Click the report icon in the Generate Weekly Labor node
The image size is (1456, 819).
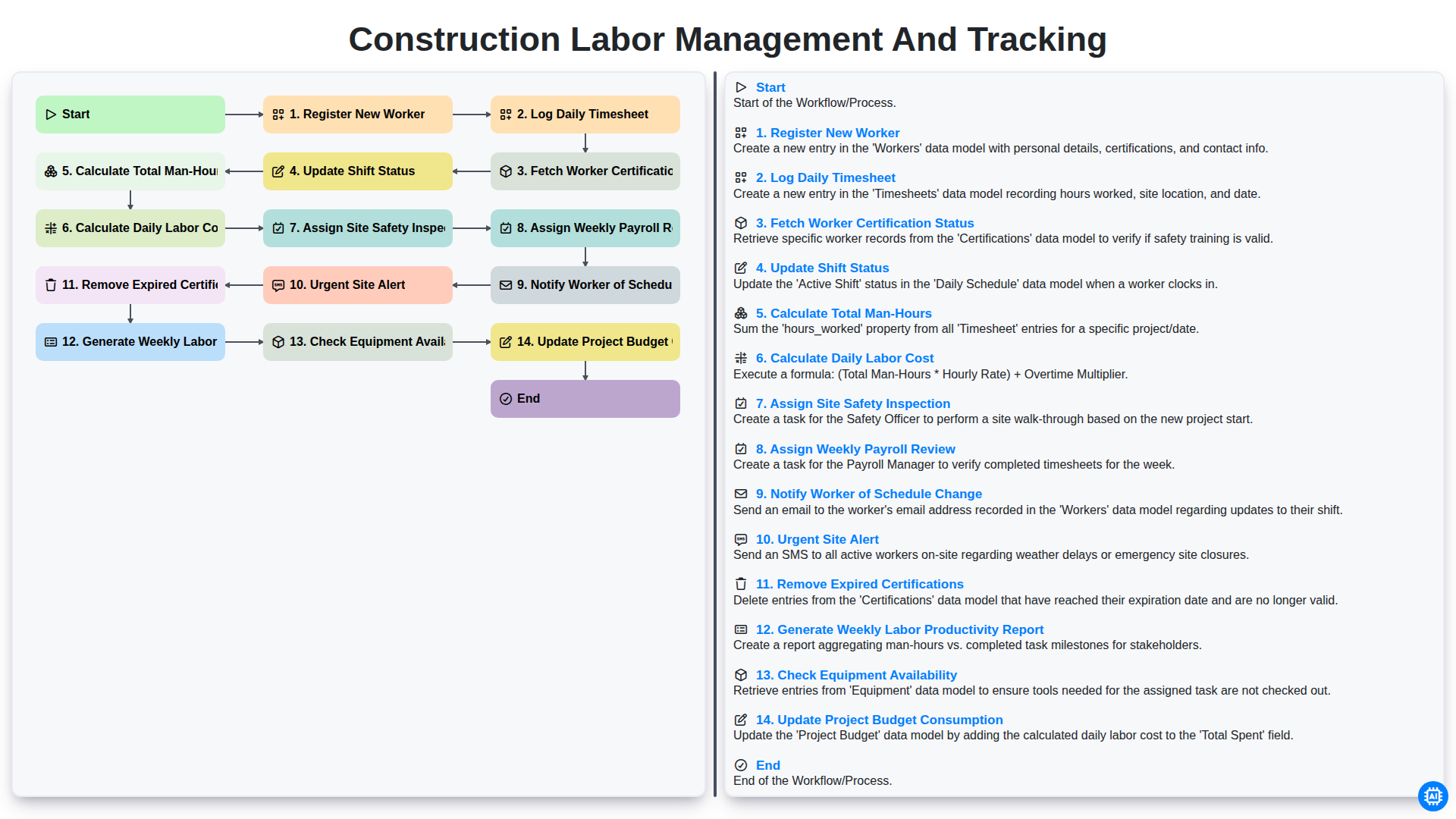click(51, 342)
